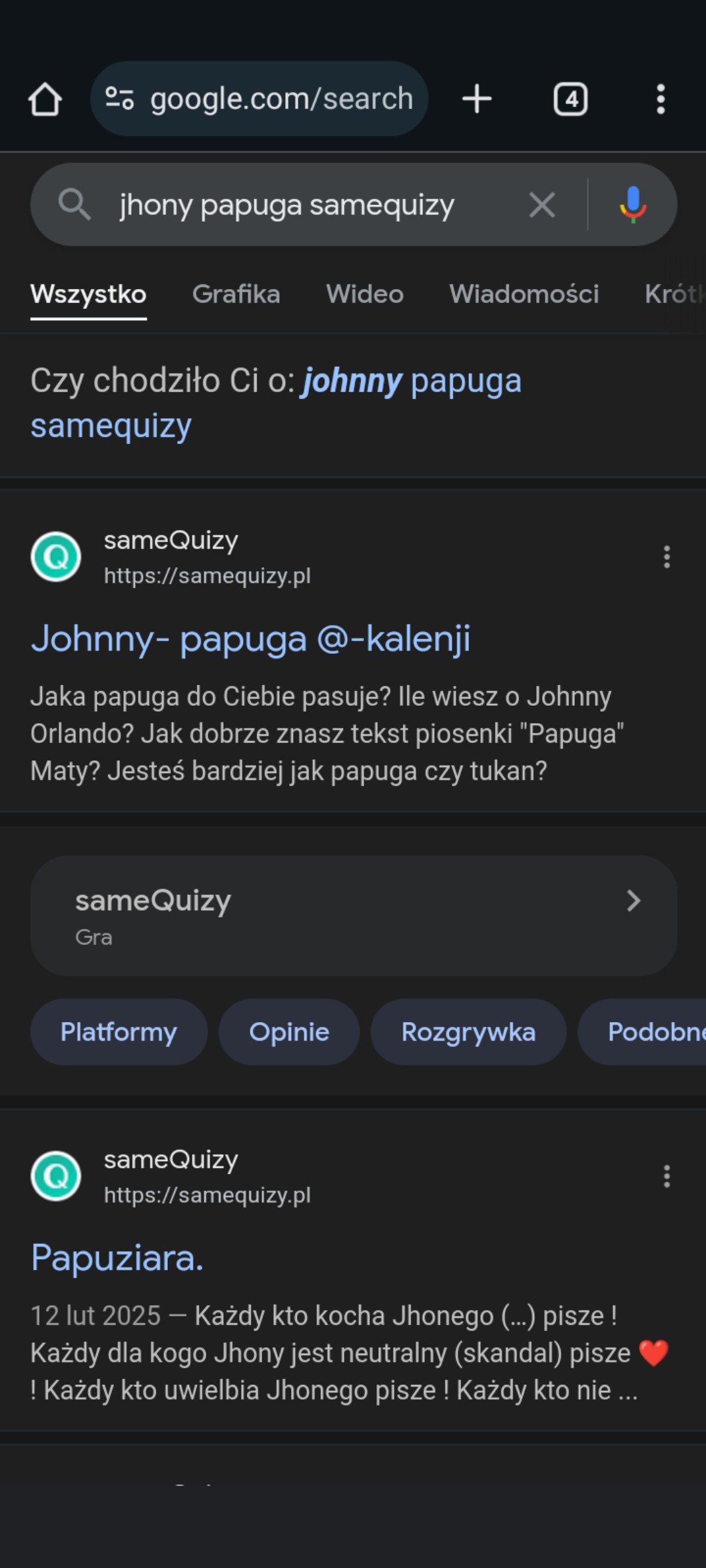Screen dimensions: 706x1568
Task: Switch to the Wideo tab
Action: [x=364, y=294]
